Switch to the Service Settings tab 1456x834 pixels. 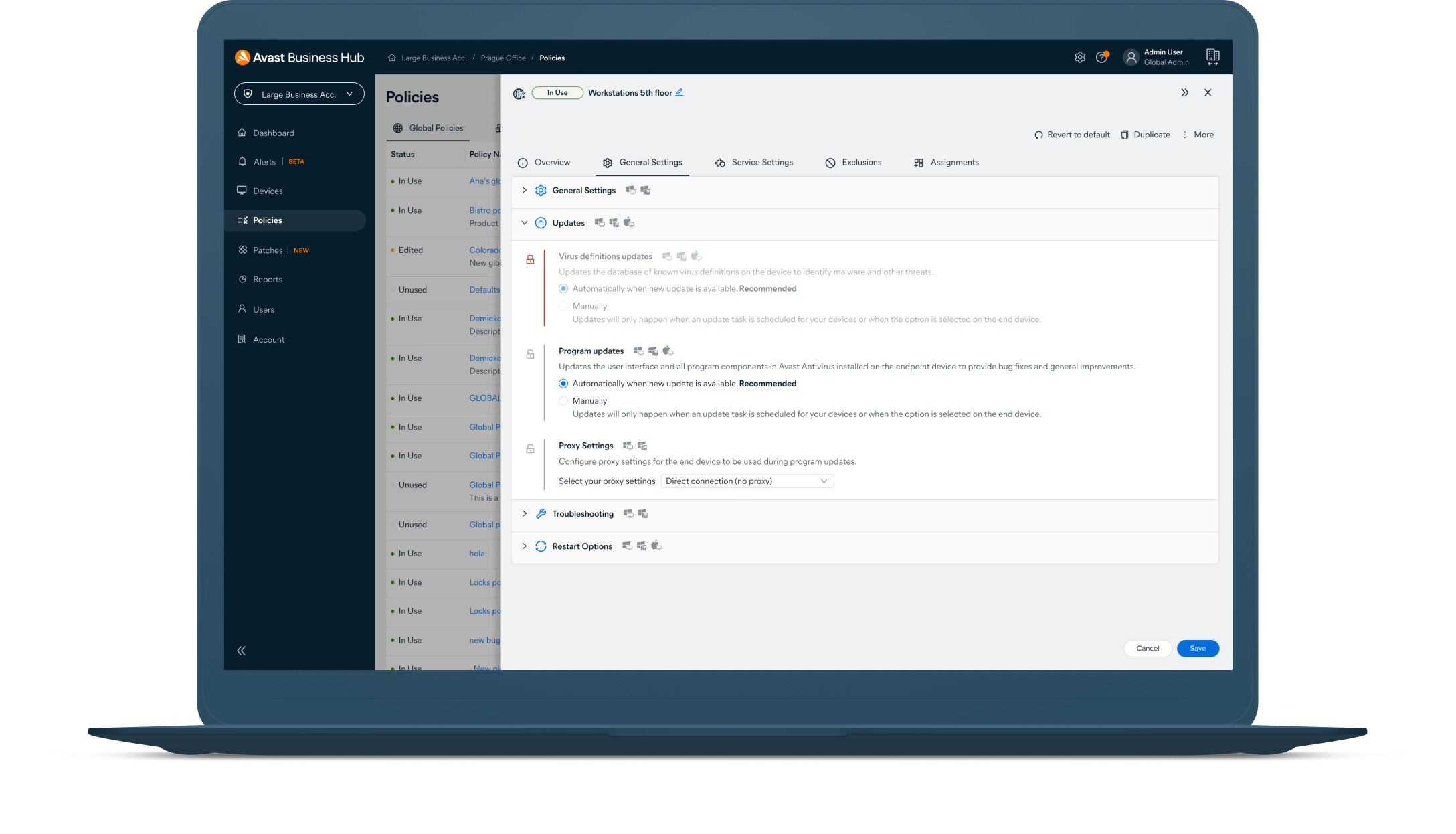coord(756,162)
